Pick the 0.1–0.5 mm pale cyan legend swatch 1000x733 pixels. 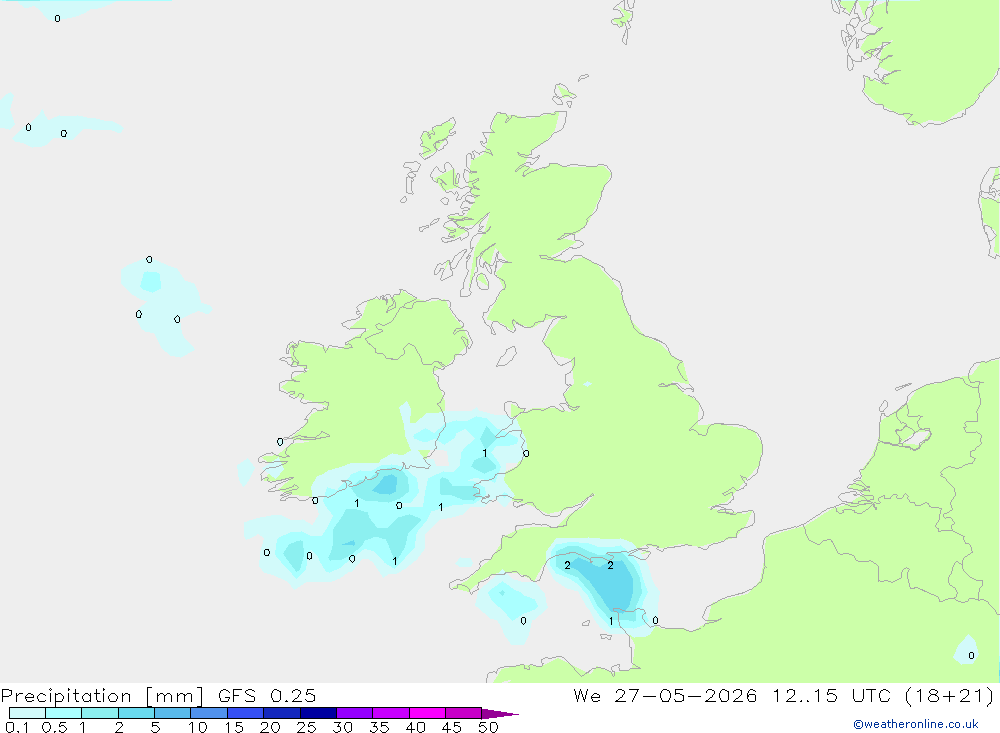coord(27,713)
